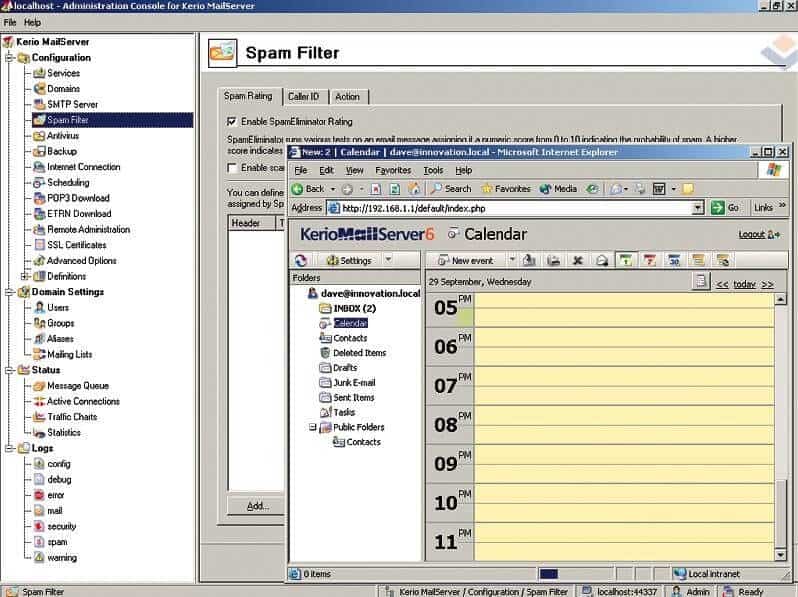Open the SMTP Server item in tree
Screen dimensions: 798x597
tap(71, 104)
